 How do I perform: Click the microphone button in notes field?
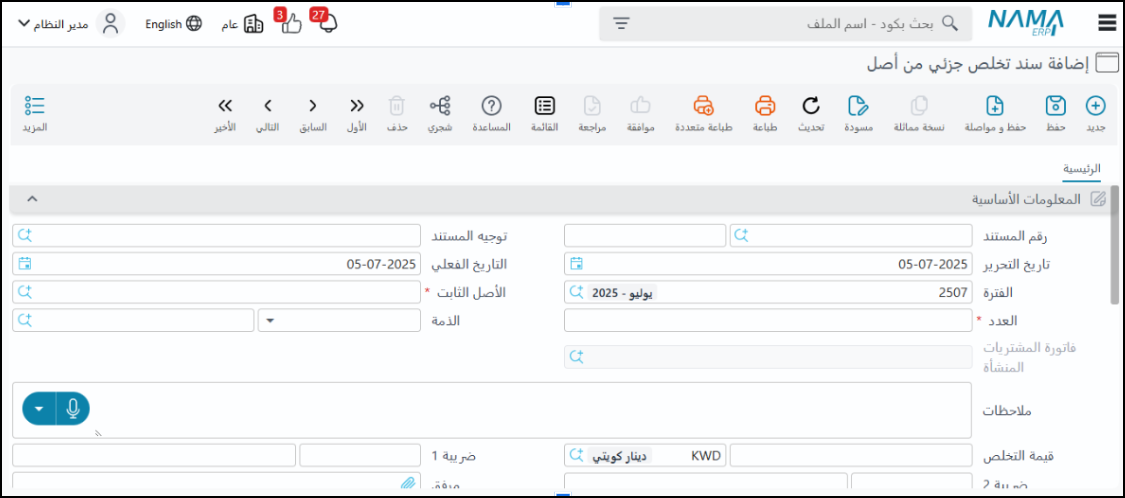coord(72,408)
